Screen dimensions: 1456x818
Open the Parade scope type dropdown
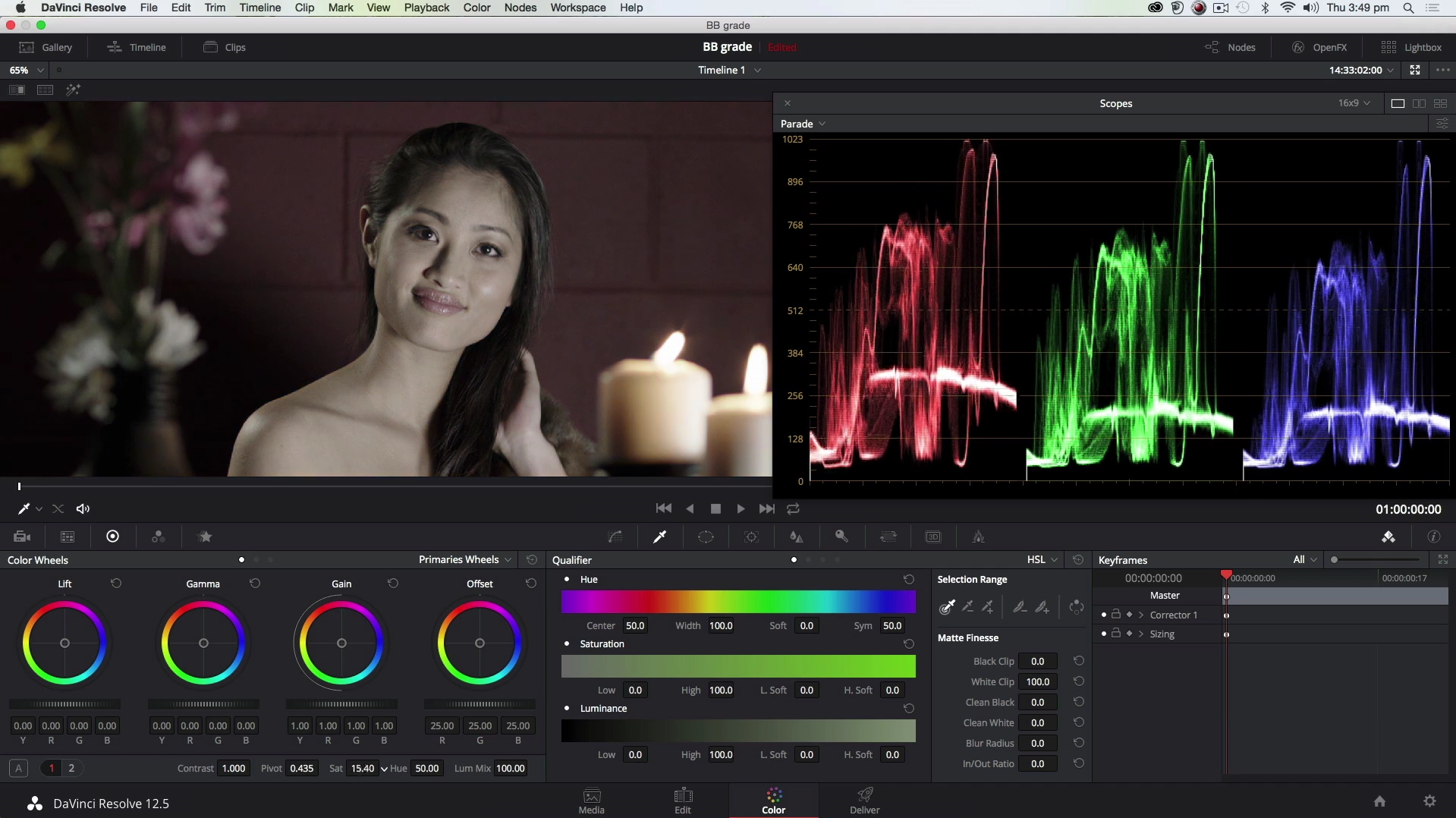tap(803, 124)
